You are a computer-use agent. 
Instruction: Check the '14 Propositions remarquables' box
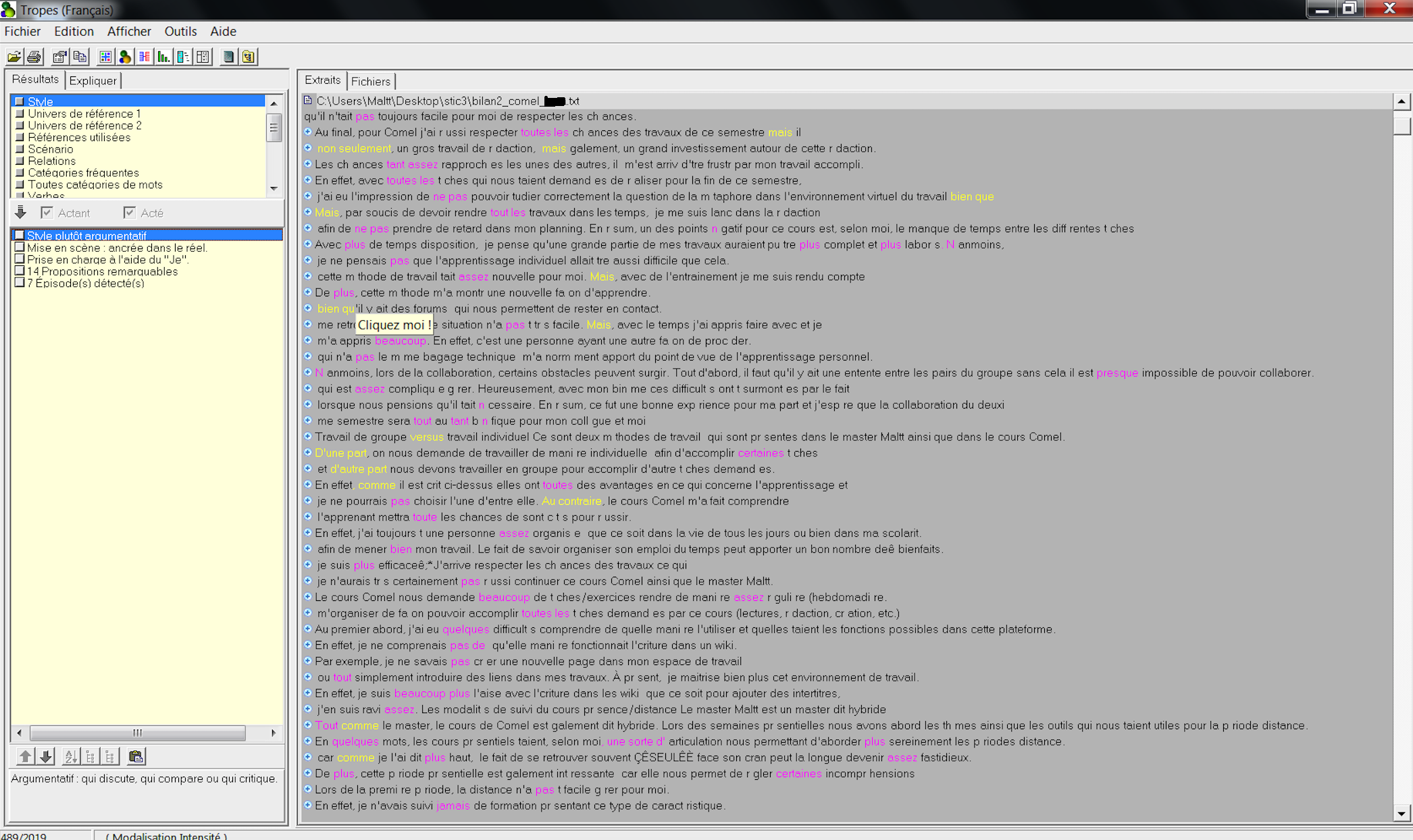(x=20, y=271)
